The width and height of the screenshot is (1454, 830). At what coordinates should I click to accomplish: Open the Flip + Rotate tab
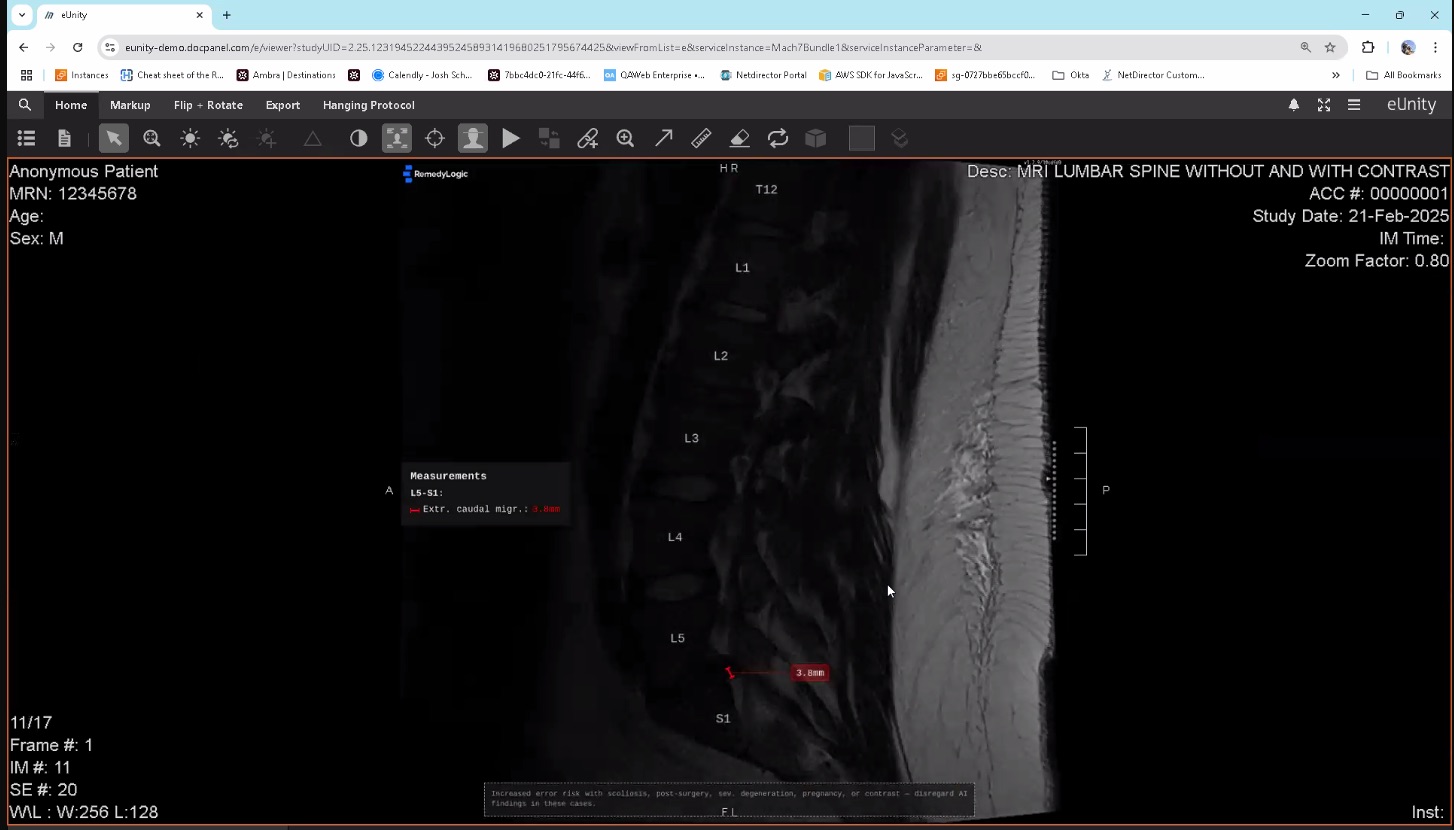208,105
